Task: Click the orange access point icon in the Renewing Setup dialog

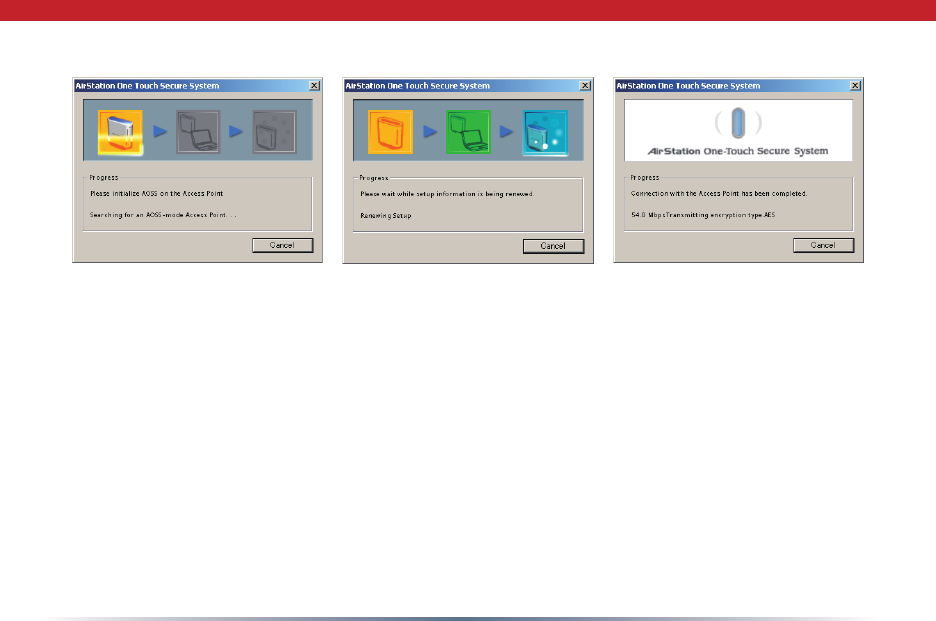Action: click(x=390, y=132)
